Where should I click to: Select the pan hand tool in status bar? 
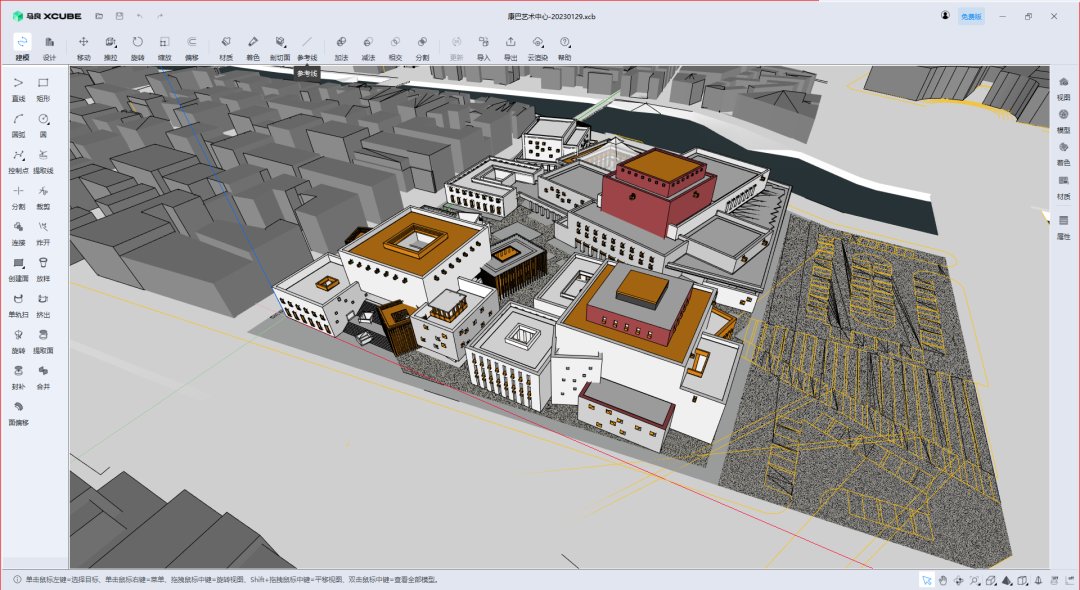point(942,580)
